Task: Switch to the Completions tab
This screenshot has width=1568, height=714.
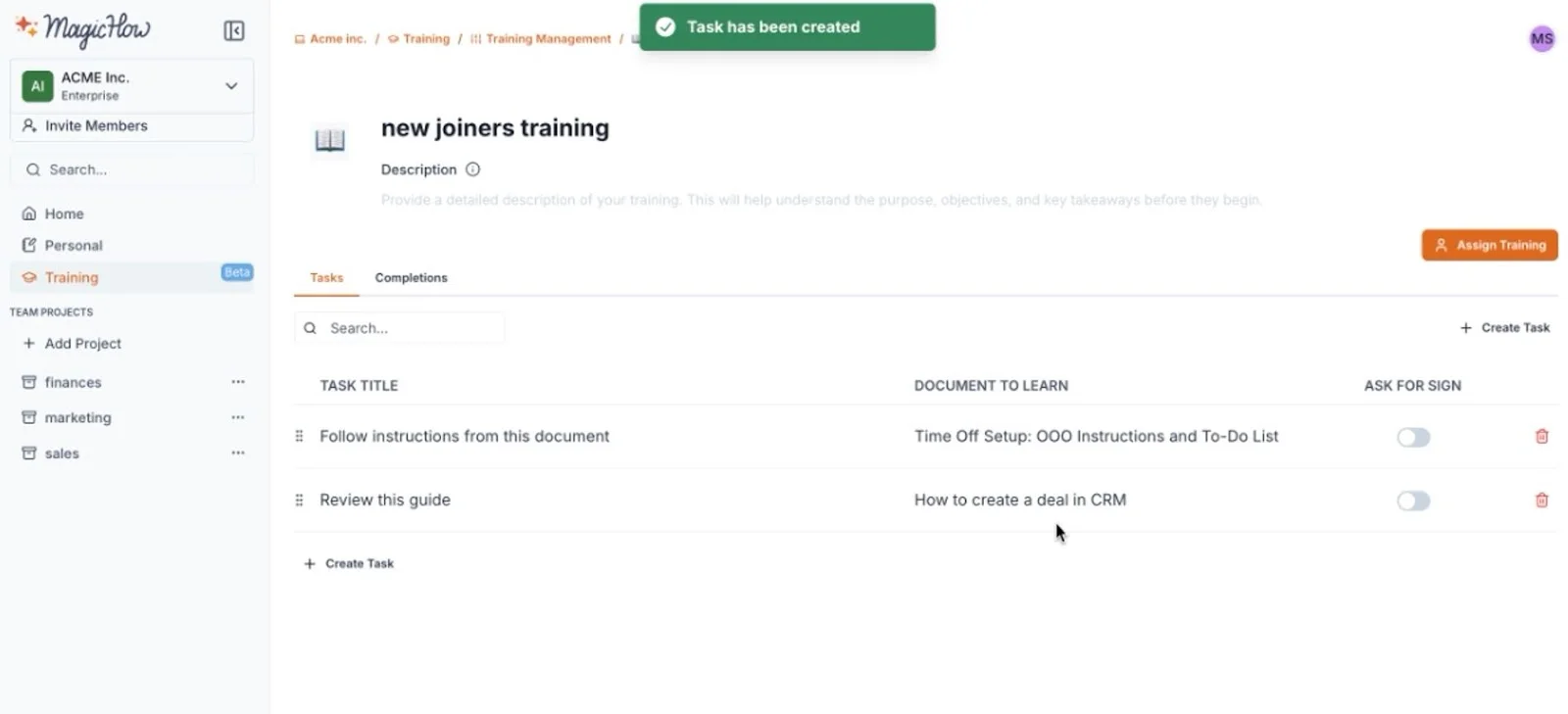Action: pyautogui.click(x=411, y=277)
